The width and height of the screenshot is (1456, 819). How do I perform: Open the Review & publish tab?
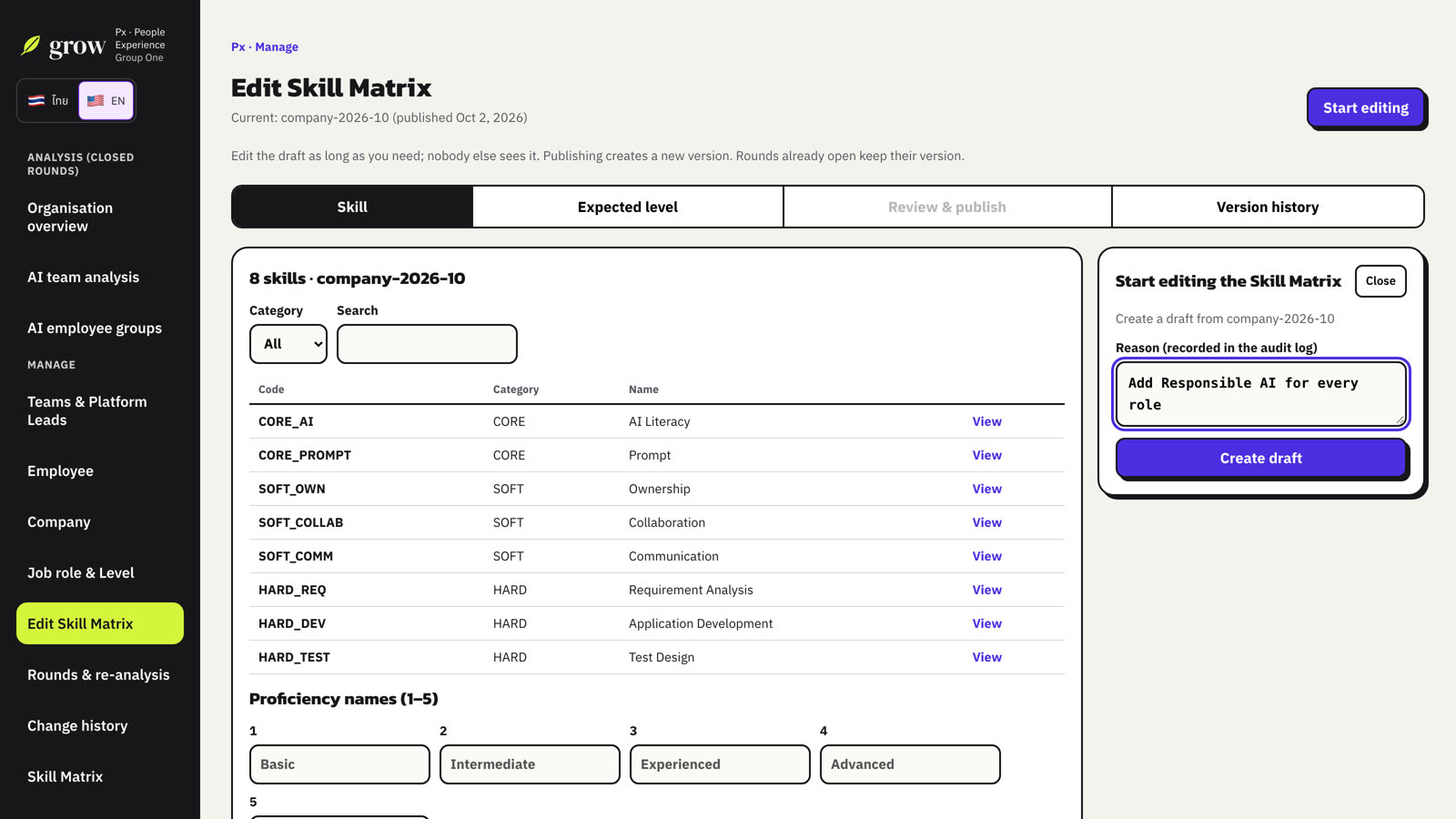tap(947, 207)
